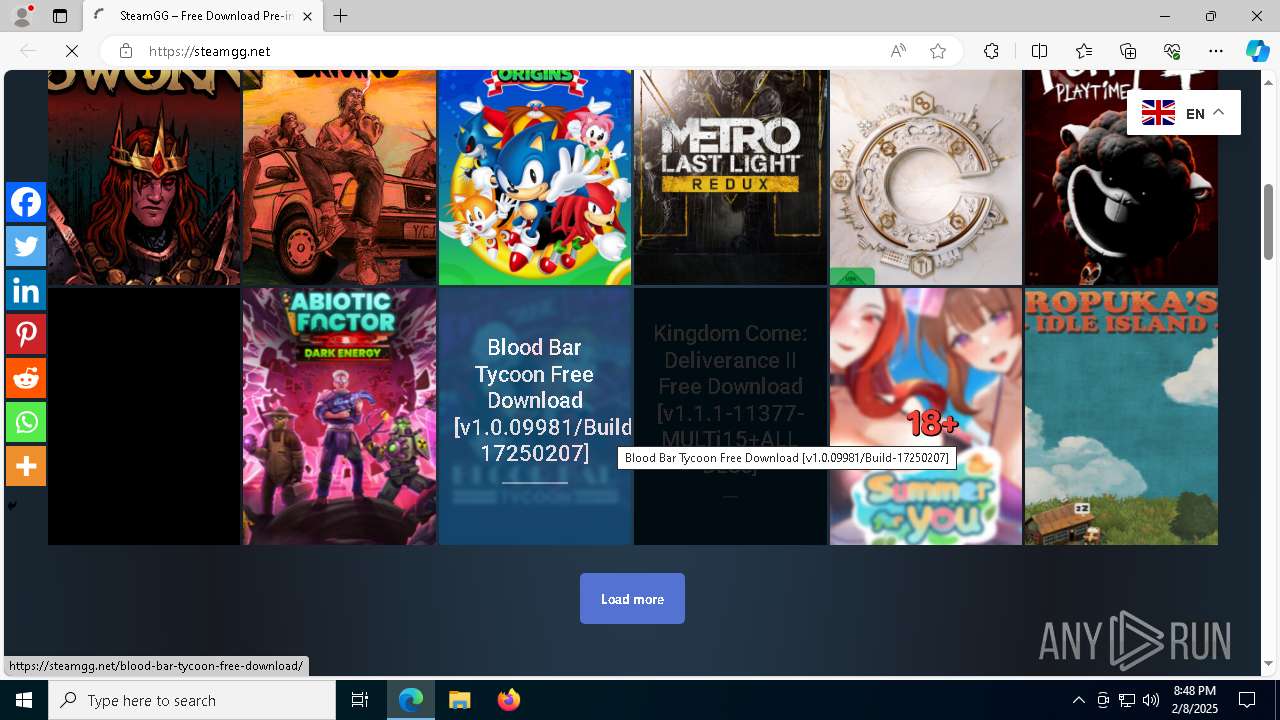Open Settings and more ellipsis menu
Image resolution: width=1280 pixels, height=720 pixels.
click(1216, 51)
